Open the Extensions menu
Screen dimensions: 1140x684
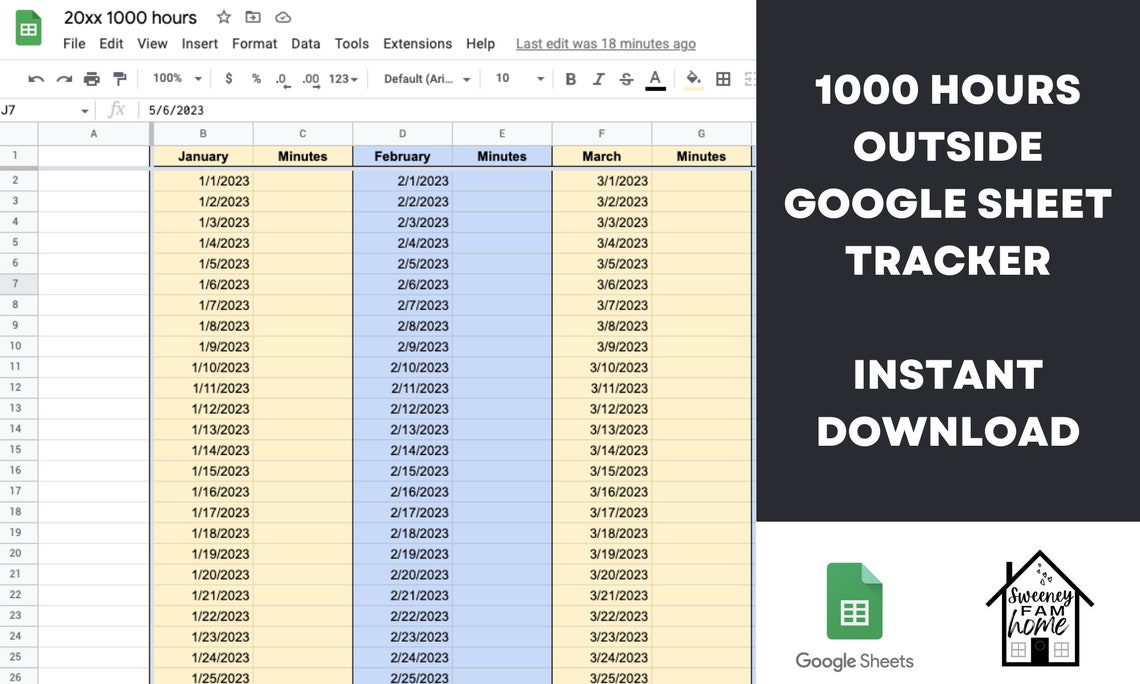click(x=417, y=44)
